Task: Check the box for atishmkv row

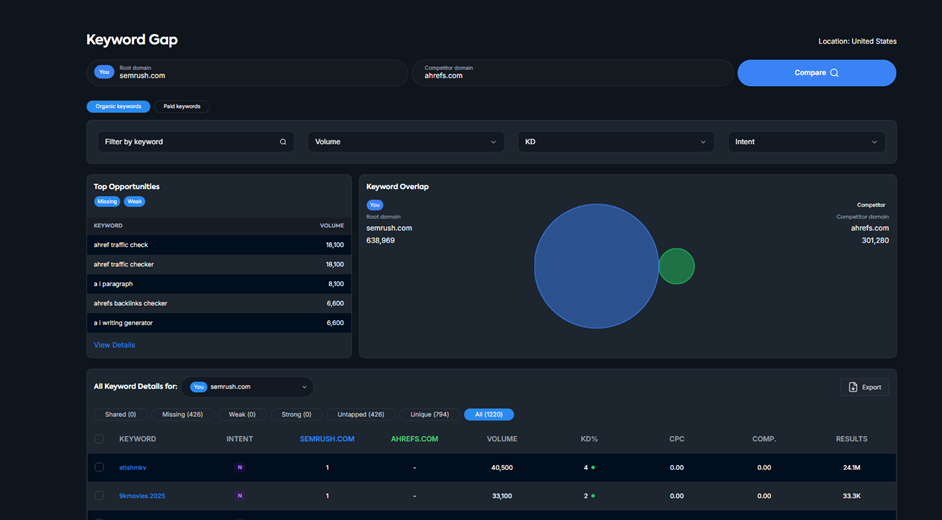Action: click(99, 467)
